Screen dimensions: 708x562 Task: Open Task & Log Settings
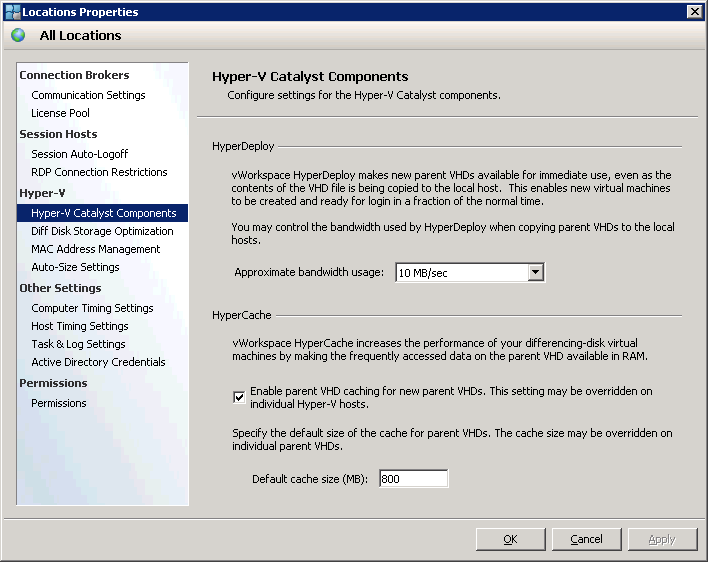(x=78, y=344)
